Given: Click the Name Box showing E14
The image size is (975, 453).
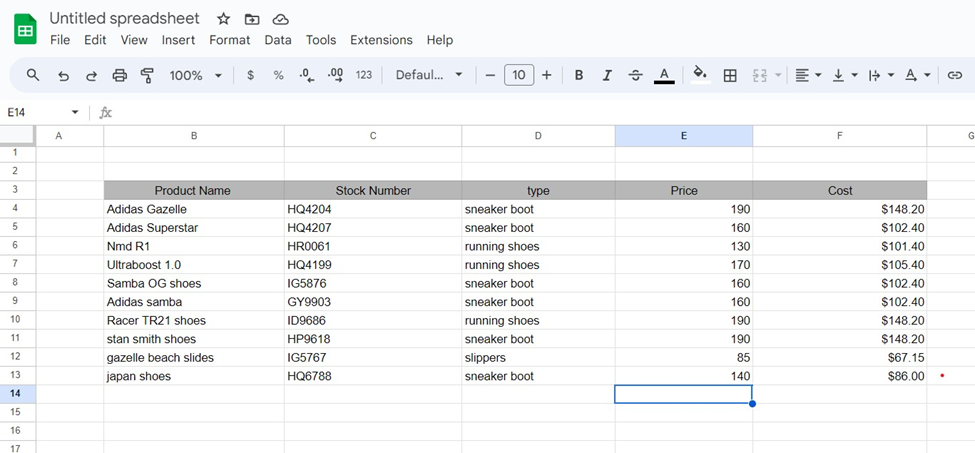Looking at the screenshot, I should 40,112.
